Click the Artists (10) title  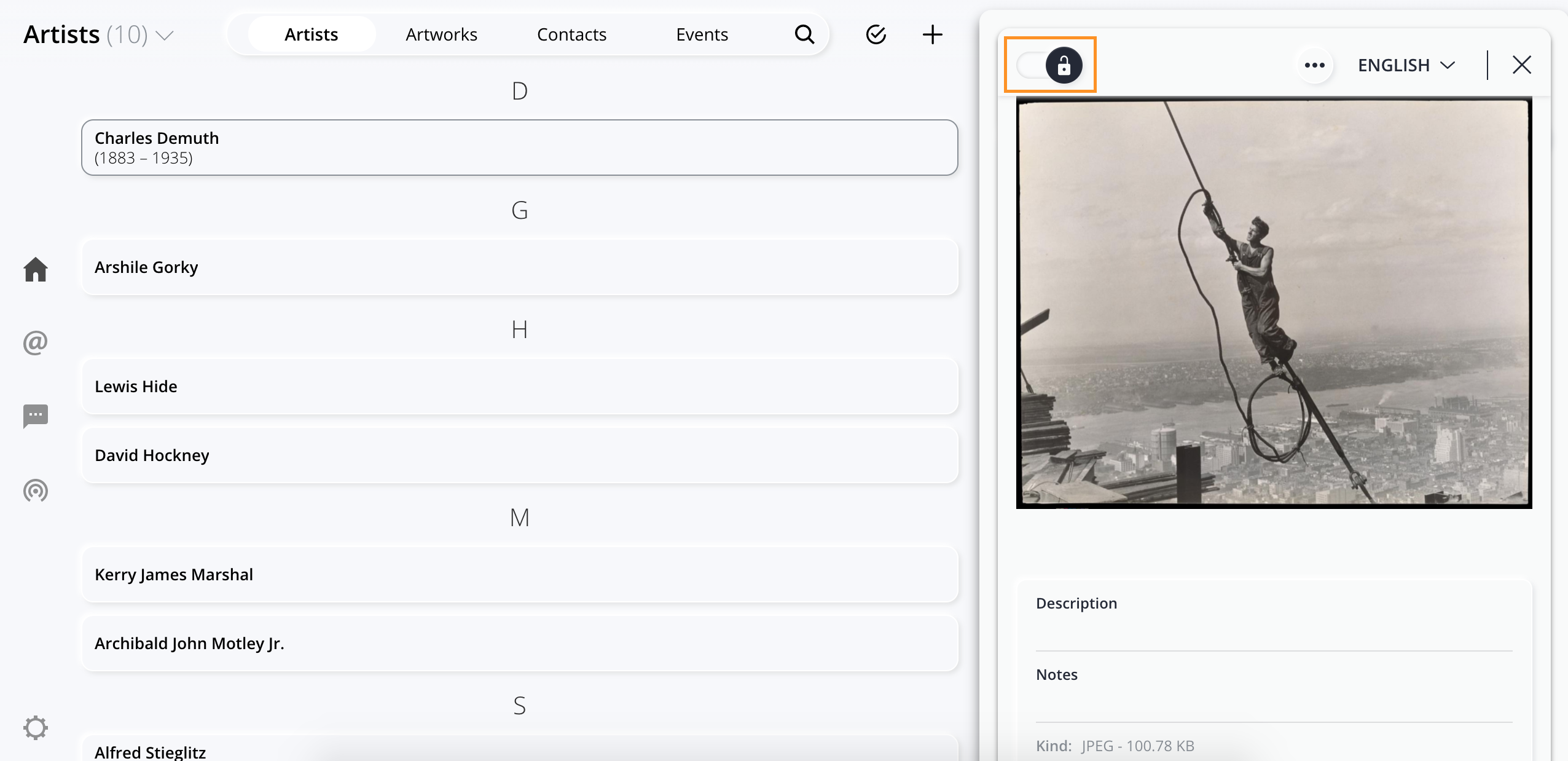tap(85, 35)
